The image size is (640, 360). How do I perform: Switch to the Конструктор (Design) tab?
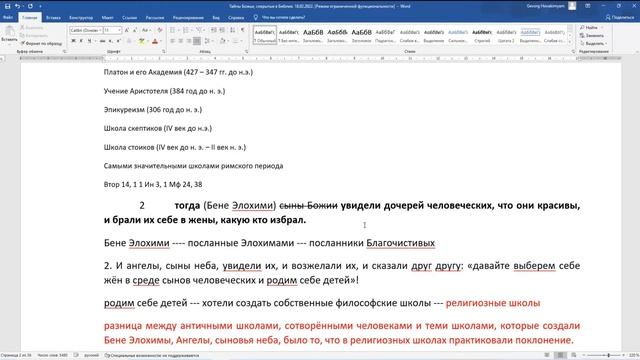click(81, 18)
